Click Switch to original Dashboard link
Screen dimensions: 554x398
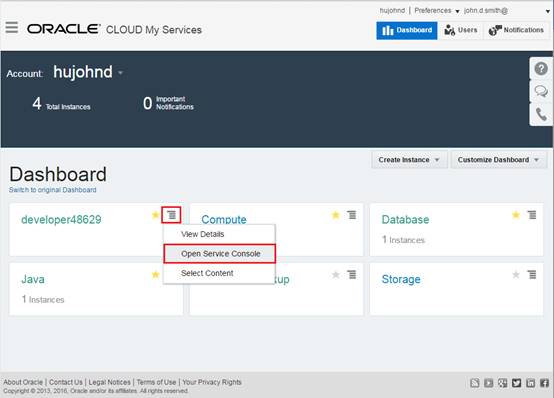click(53, 190)
